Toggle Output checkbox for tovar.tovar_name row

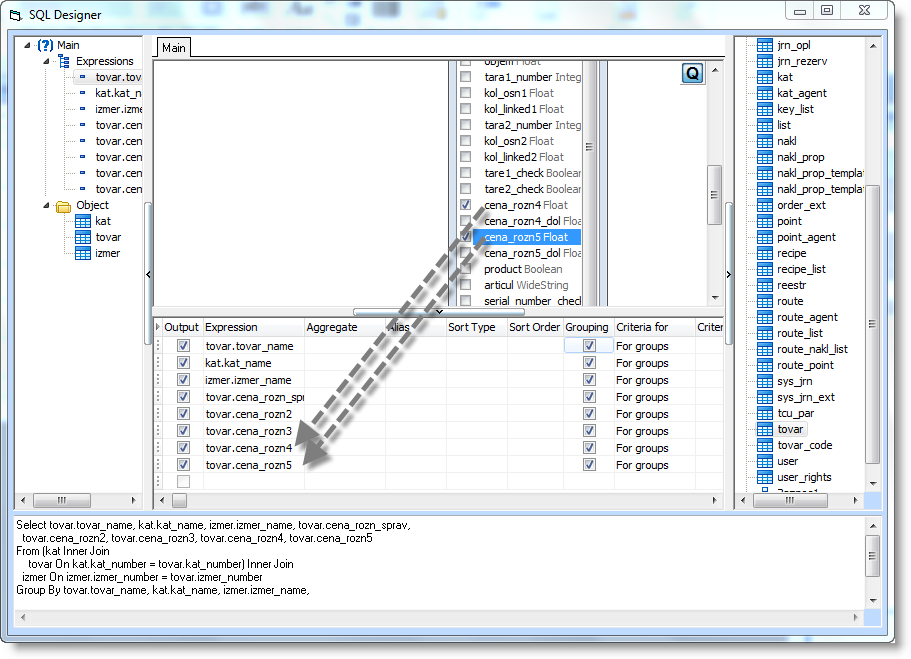(x=183, y=346)
